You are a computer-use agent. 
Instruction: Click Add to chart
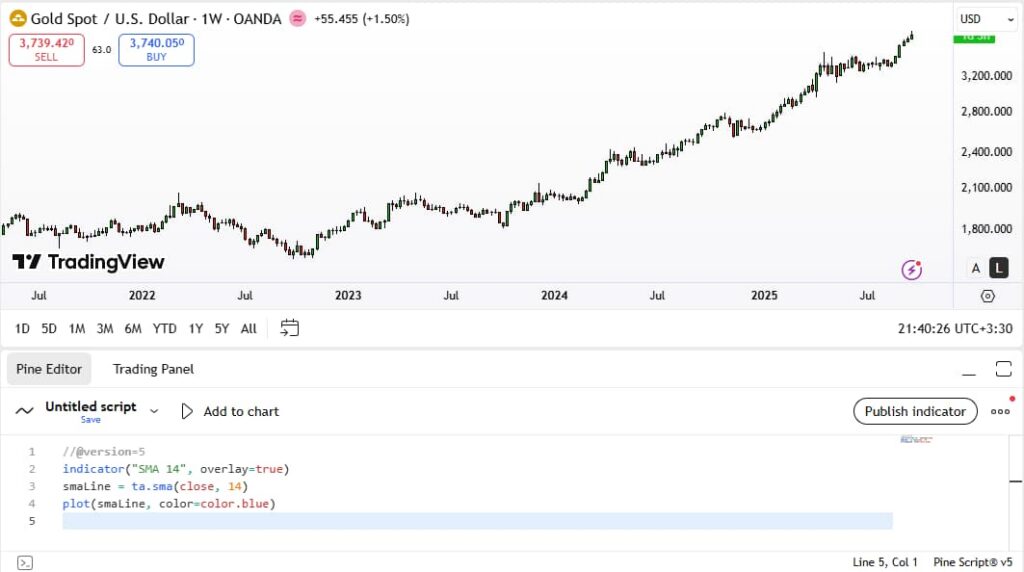[230, 411]
